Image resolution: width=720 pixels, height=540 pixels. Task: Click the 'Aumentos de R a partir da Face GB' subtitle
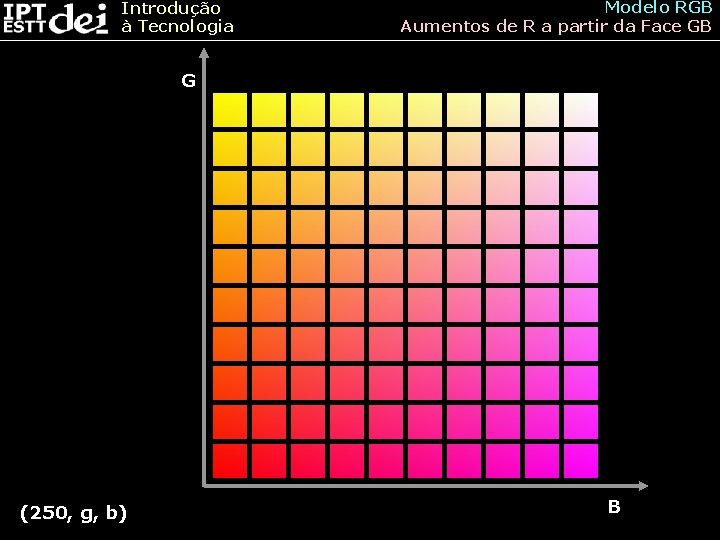(556, 27)
